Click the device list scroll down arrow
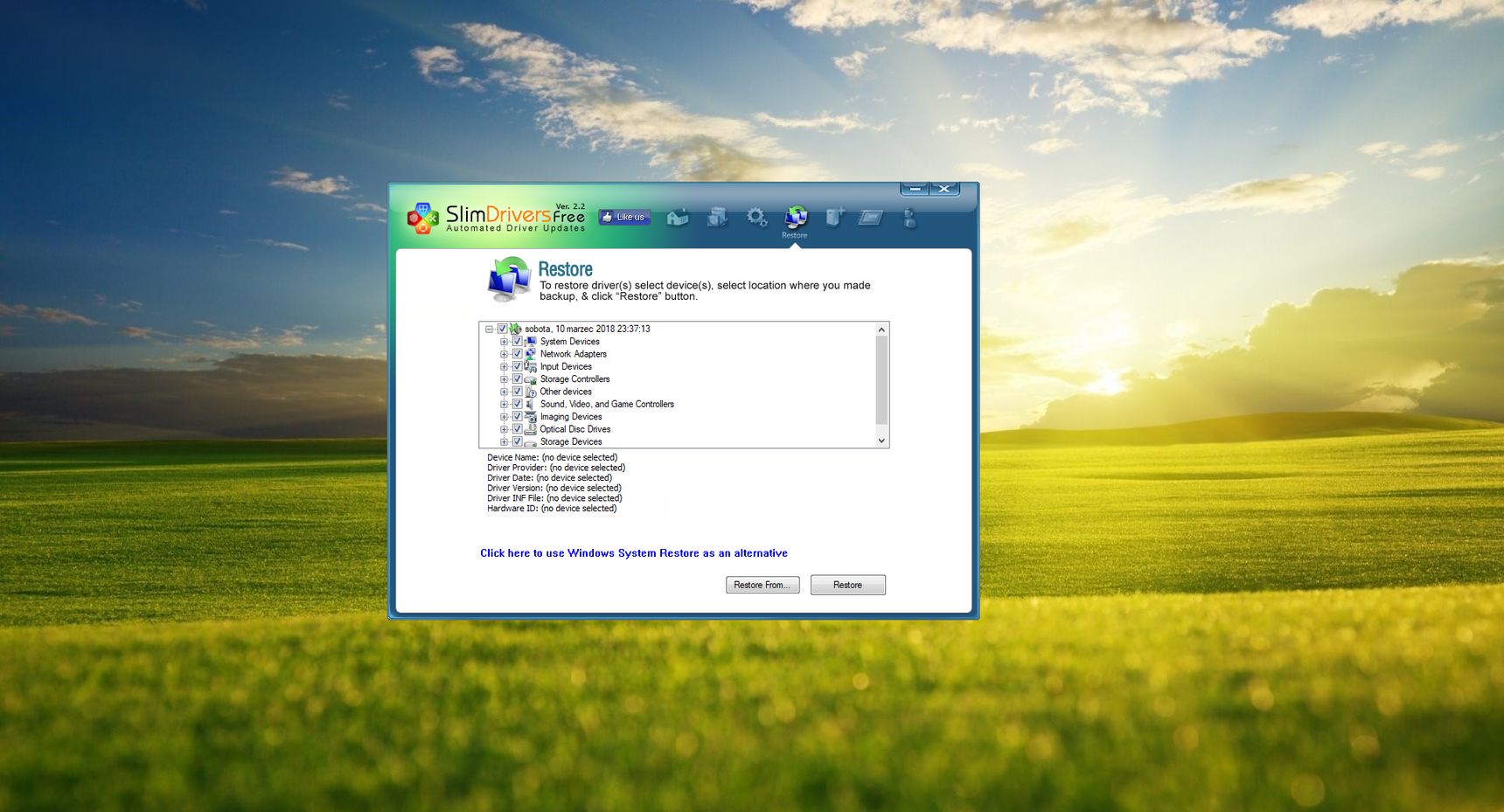This screenshot has height=812, width=1504. (881, 441)
